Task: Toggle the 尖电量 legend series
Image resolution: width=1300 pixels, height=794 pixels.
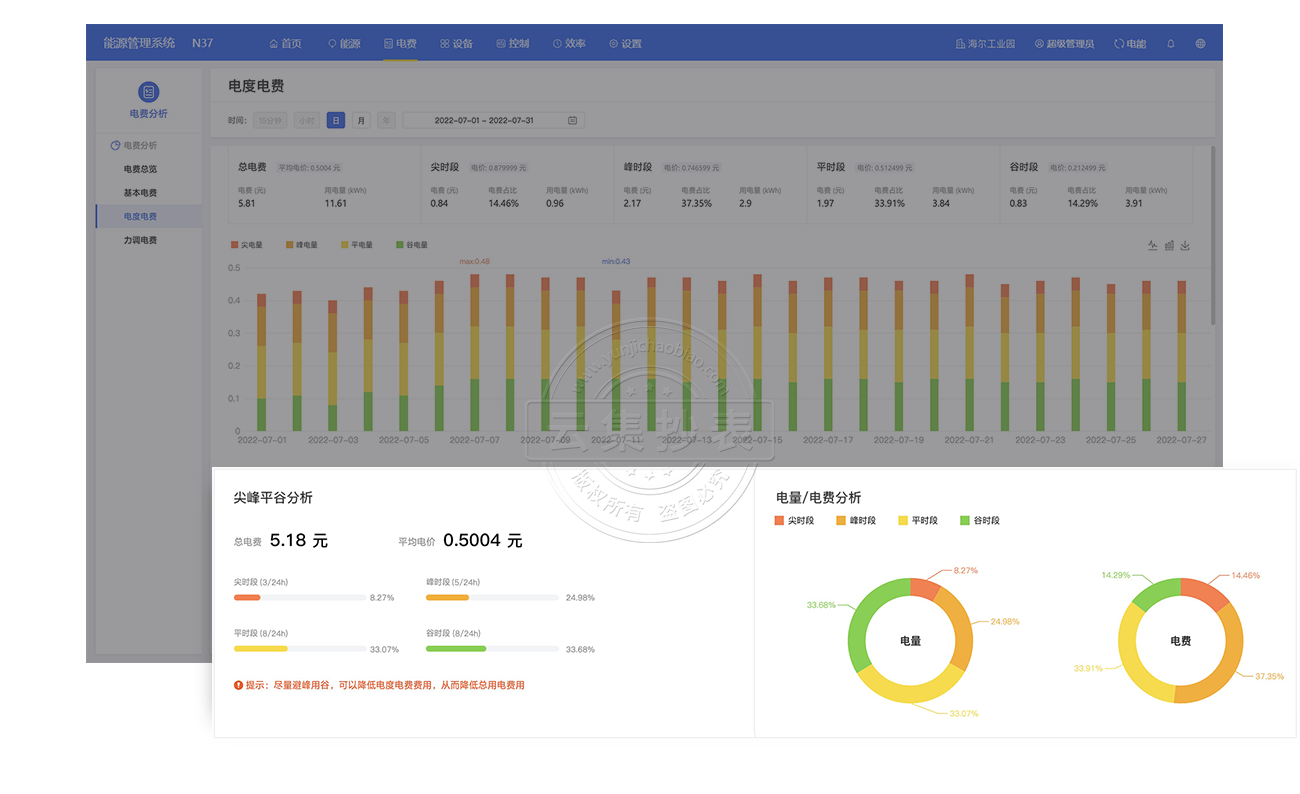Action: (x=246, y=244)
